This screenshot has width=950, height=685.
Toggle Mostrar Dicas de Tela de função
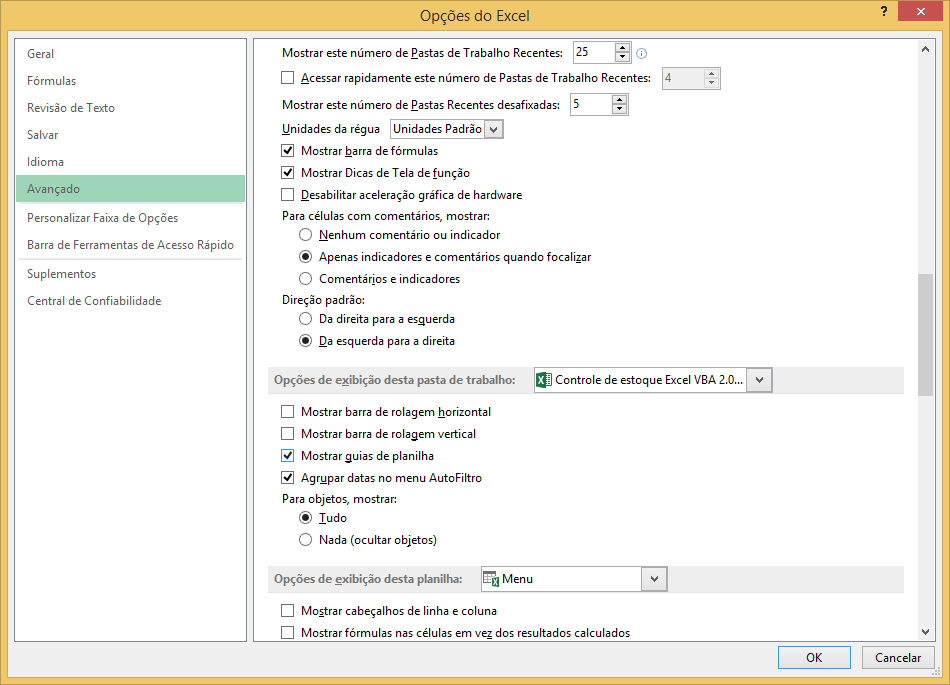(x=288, y=173)
